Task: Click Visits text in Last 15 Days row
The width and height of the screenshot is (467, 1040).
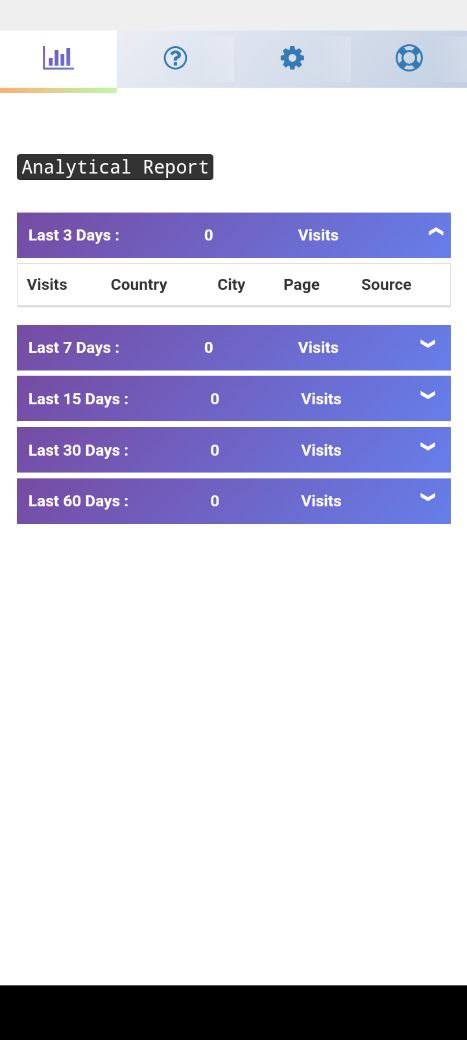Action: coord(321,399)
